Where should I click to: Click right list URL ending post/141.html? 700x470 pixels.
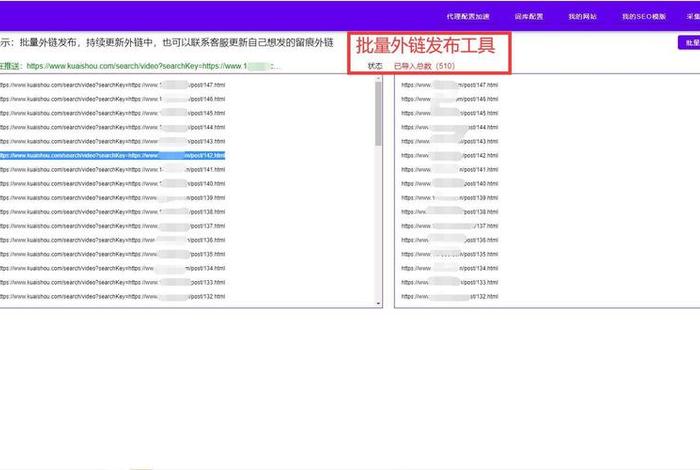(x=450, y=170)
